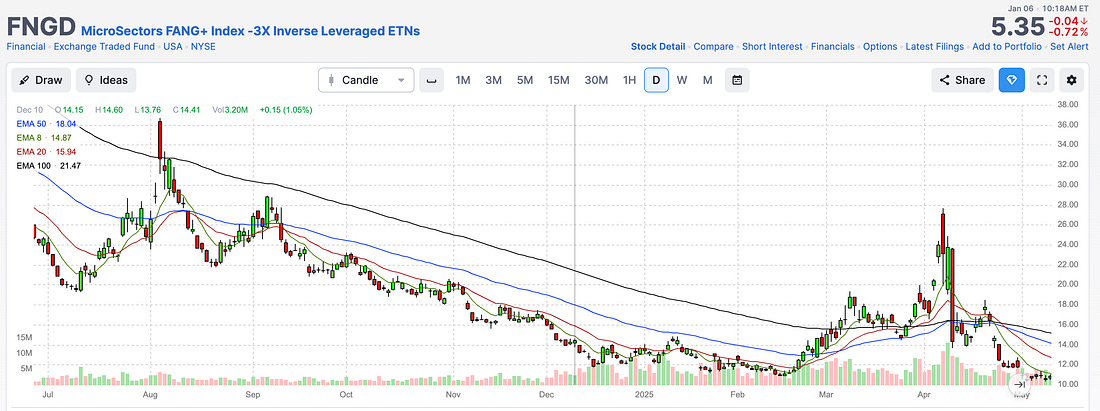Click Exchange Traded Fund industry link

(x=105, y=46)
